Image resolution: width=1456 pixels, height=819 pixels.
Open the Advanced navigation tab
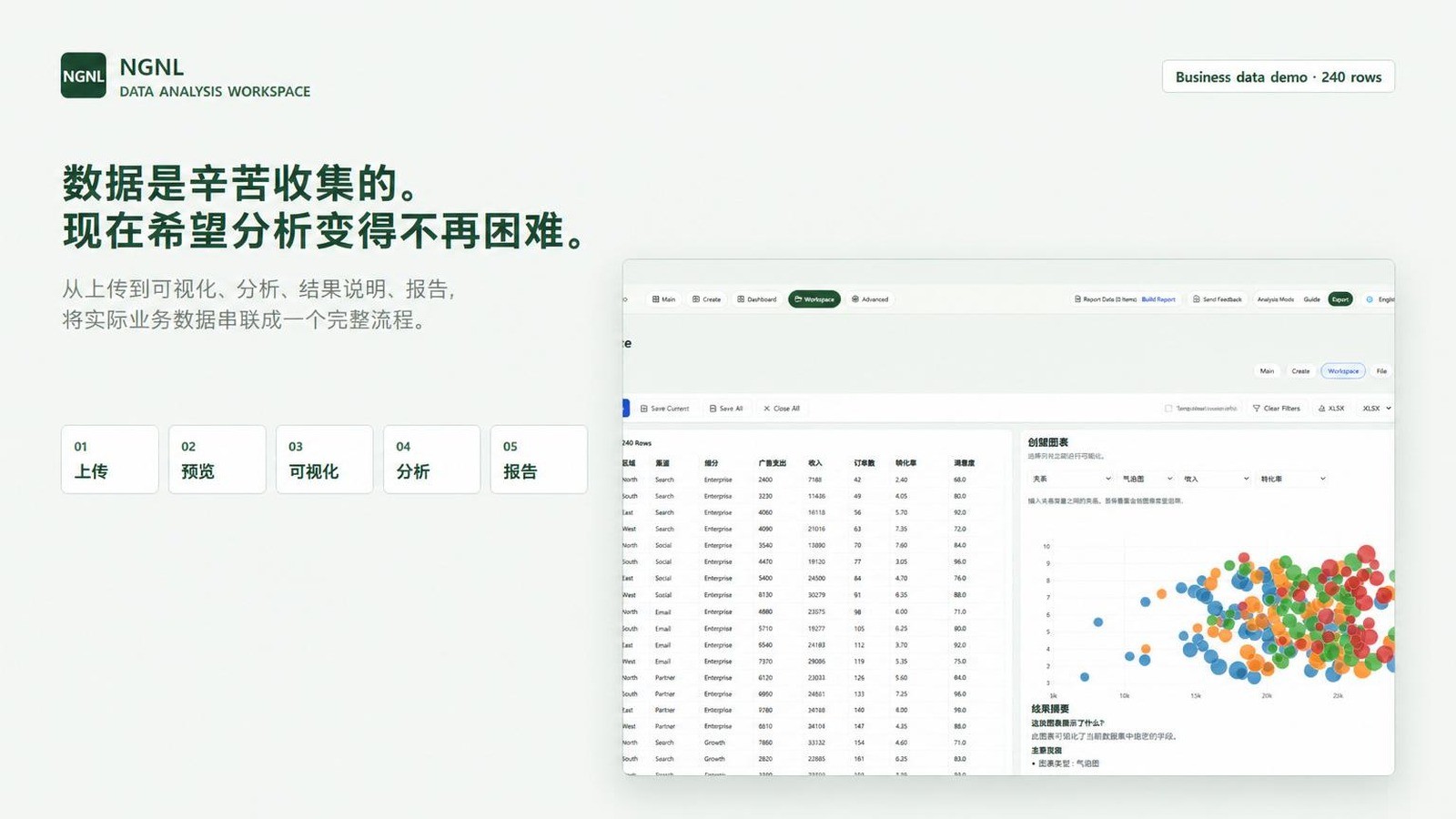(x=870, y=299)
